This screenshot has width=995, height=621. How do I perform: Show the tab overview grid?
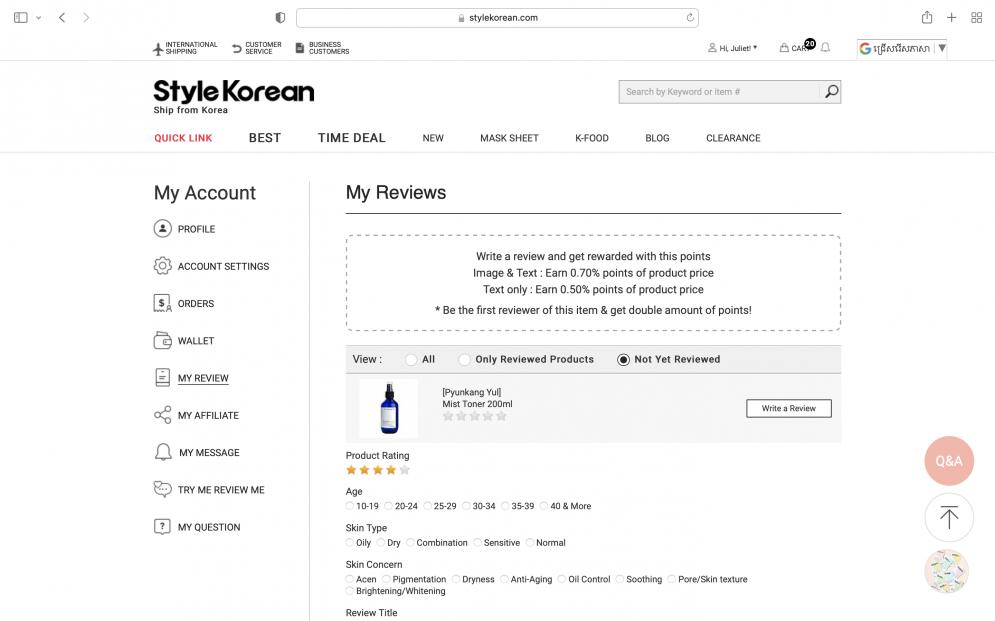(977, 18)
